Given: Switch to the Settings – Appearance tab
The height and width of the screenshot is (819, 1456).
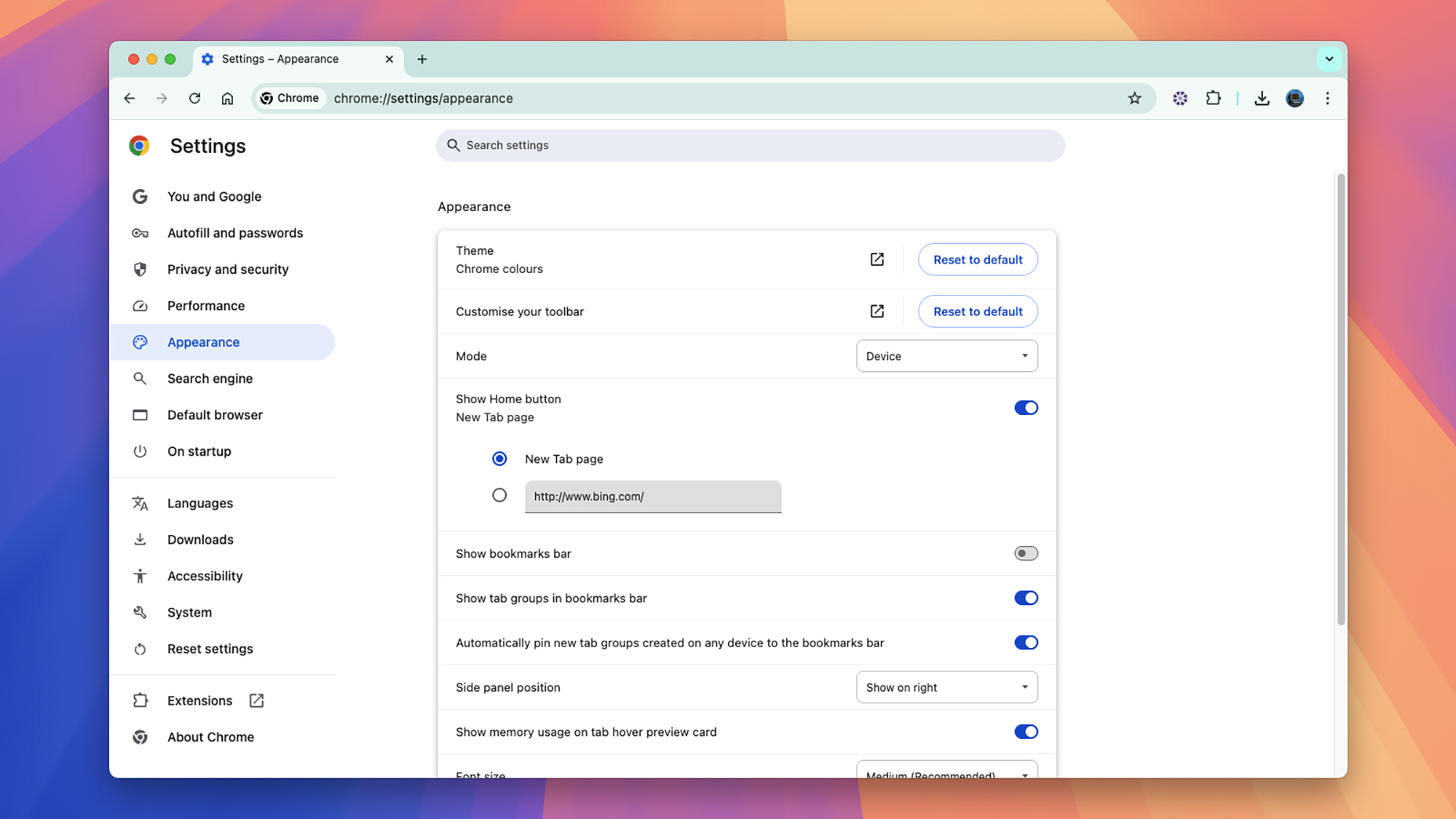Looking at the screenshot, I should pyautogui.click(x=280, y=59).
